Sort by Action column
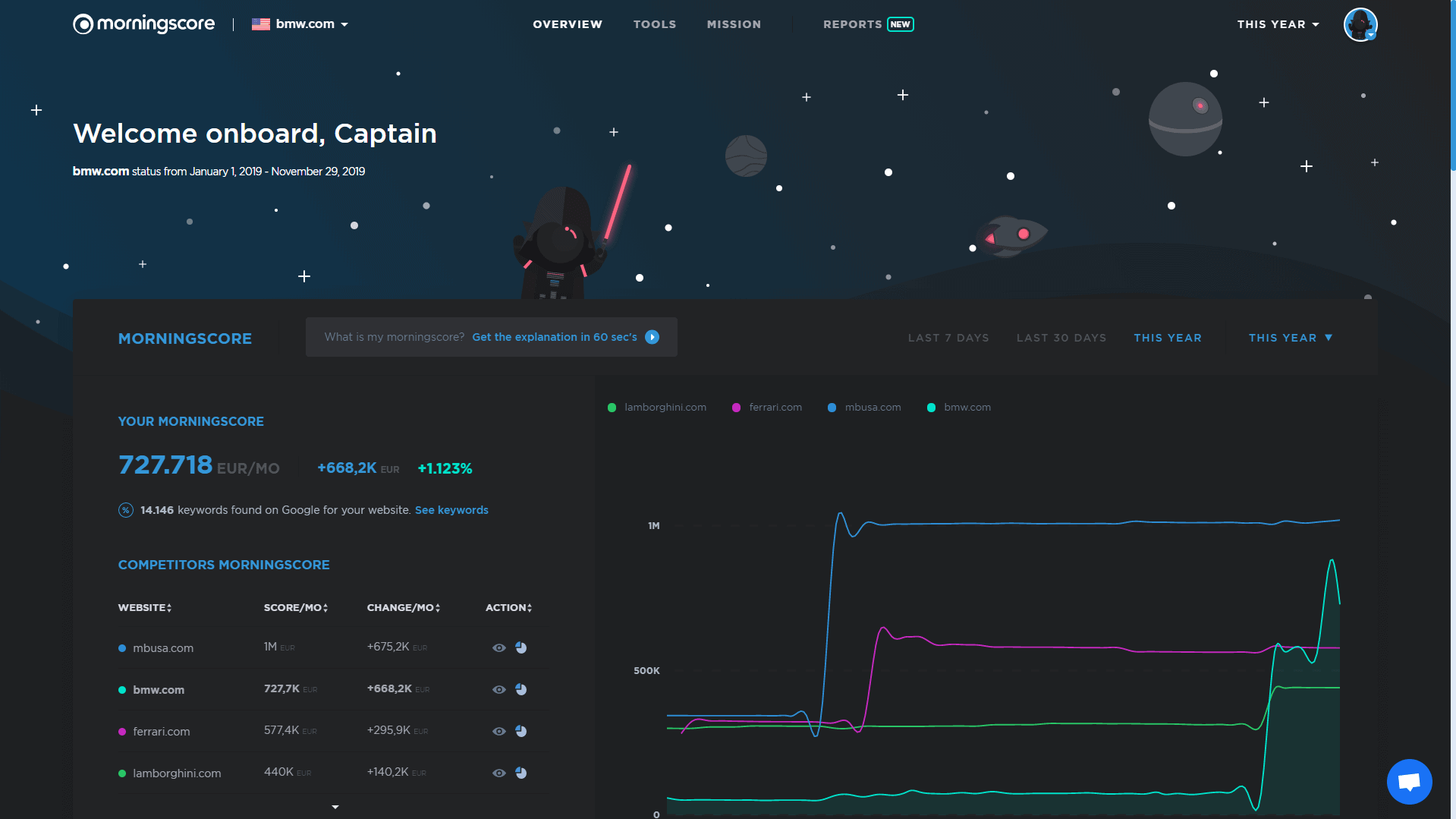 click(x=508, y=607)
